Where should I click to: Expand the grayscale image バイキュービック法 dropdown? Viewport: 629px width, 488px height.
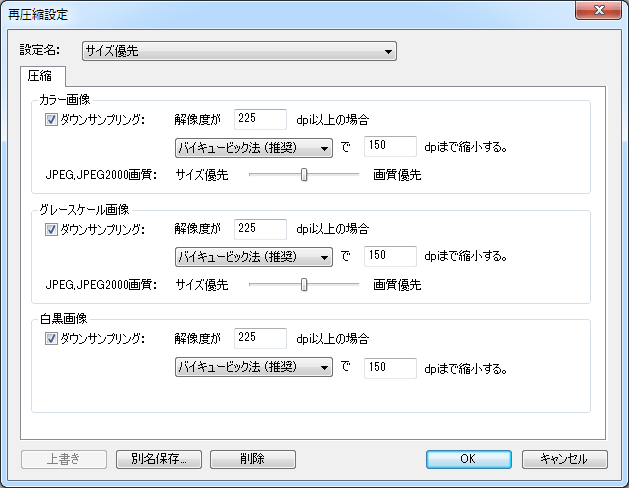[x=253, y=257]
